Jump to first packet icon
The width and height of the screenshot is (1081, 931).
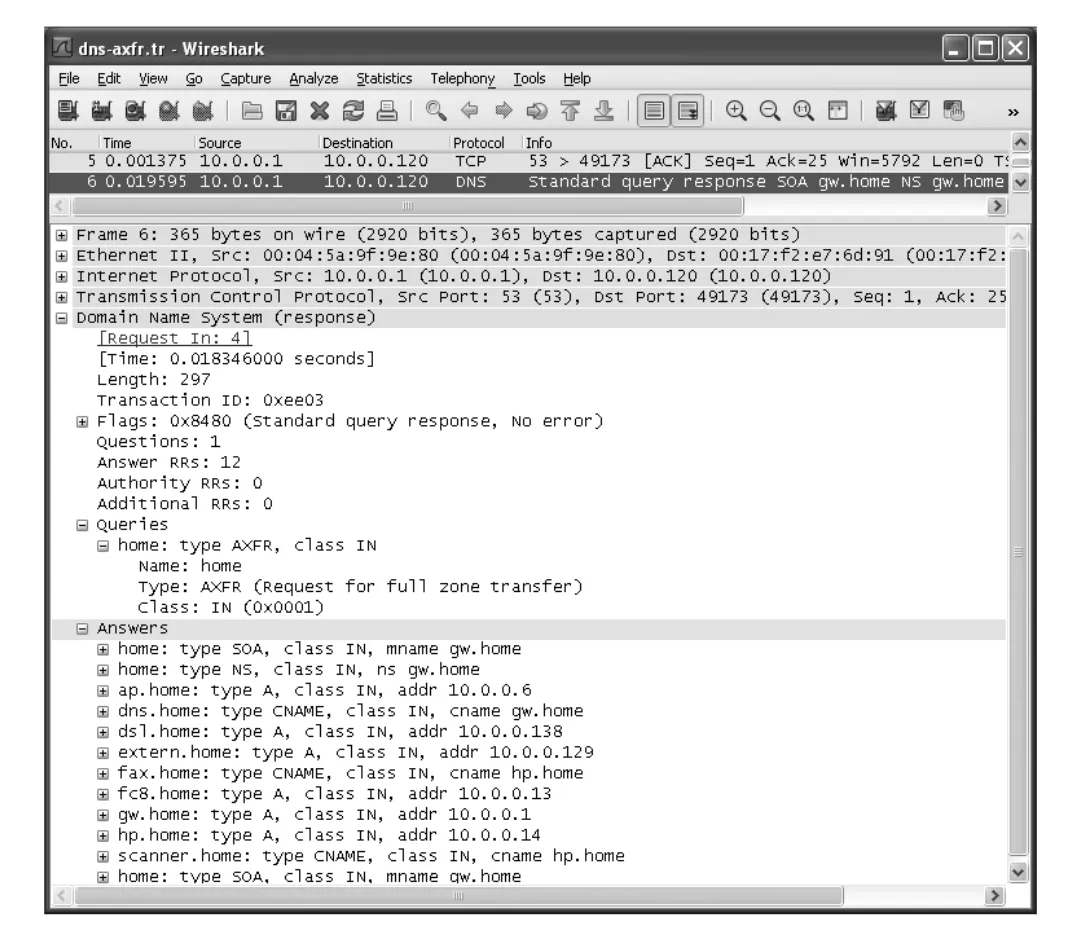click(x=570, y=110)
